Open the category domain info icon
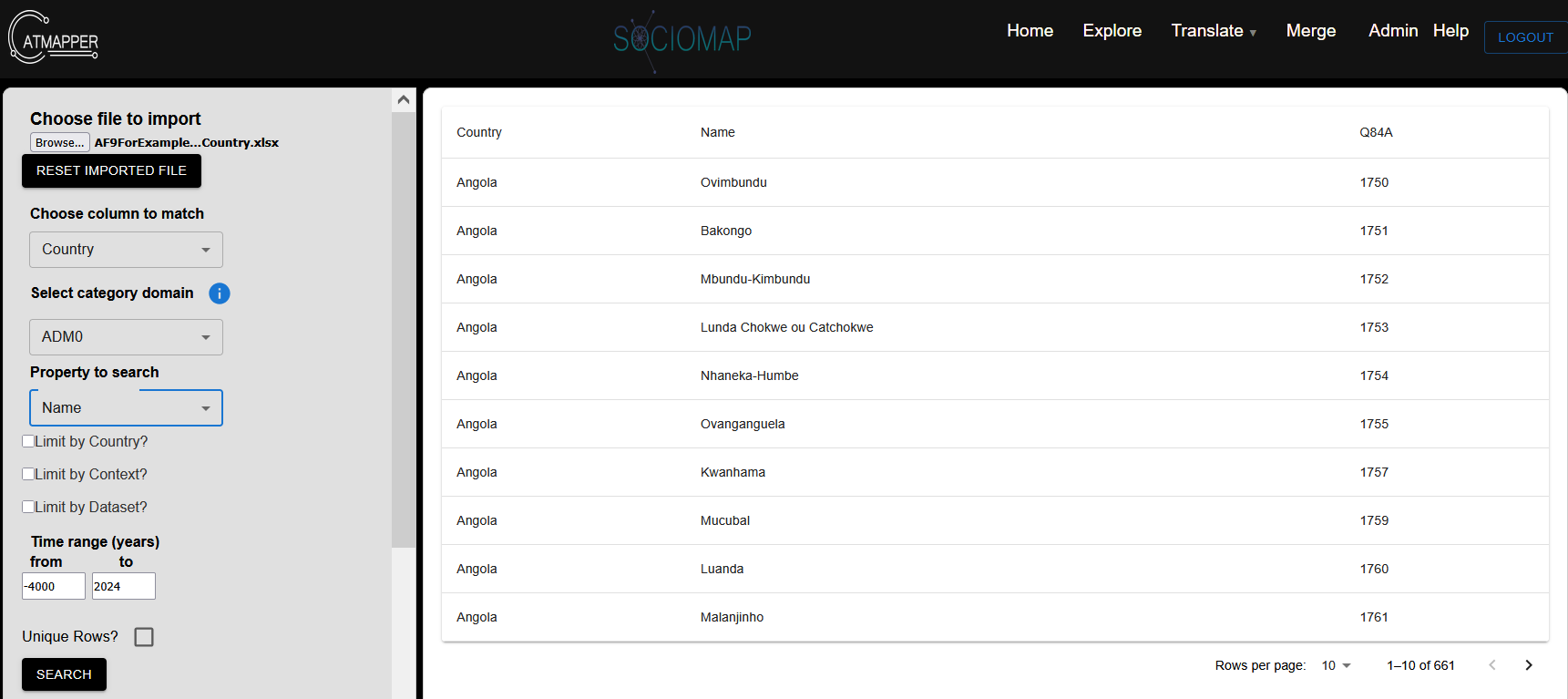The width and height of the screenshot is (1568, 699). point(220,293)
